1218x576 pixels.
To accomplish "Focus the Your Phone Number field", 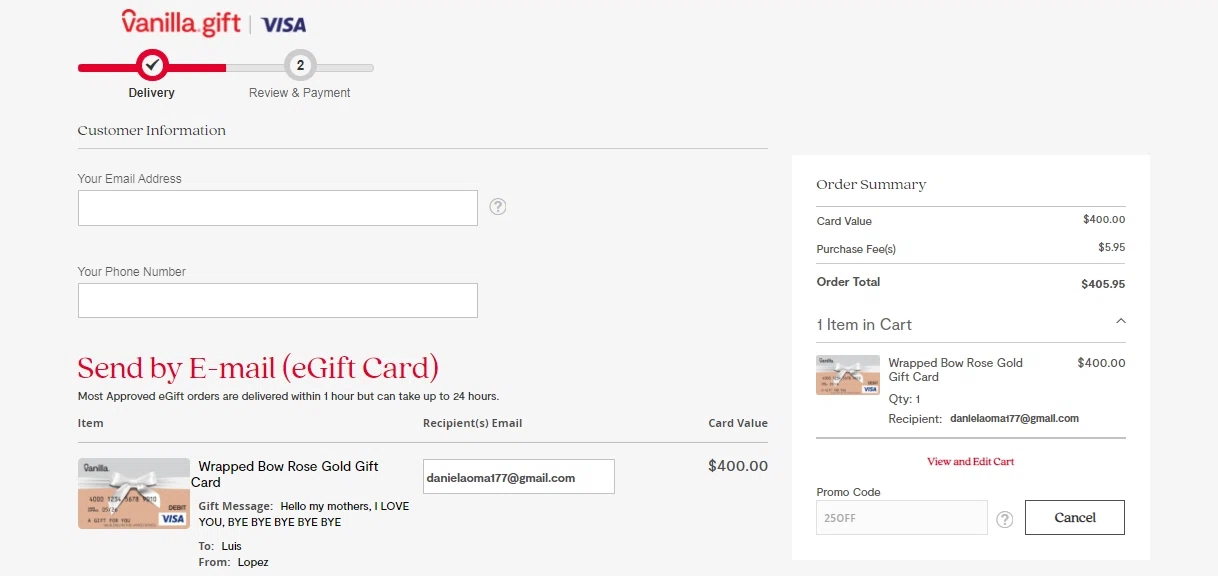I will tap(278, 300).
